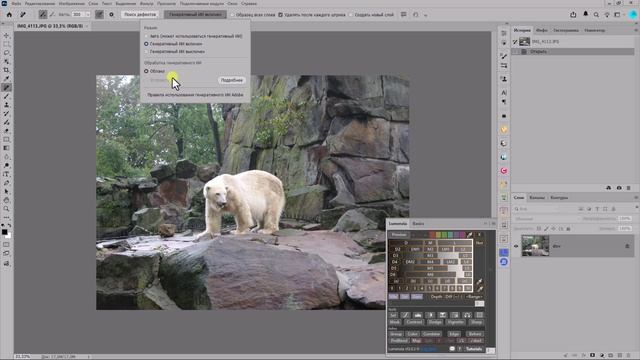Open the Brush settings icon in side strip
This screenshot has height=360, width=640.
pos(504,56)
